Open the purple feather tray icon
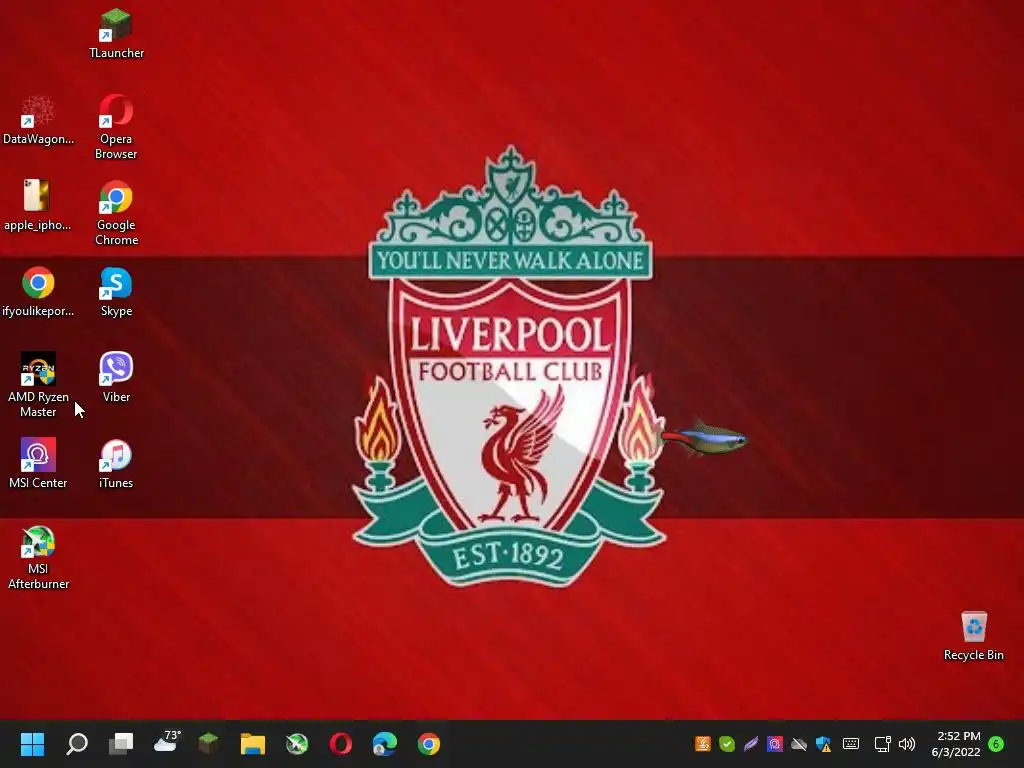 (751, 744)
